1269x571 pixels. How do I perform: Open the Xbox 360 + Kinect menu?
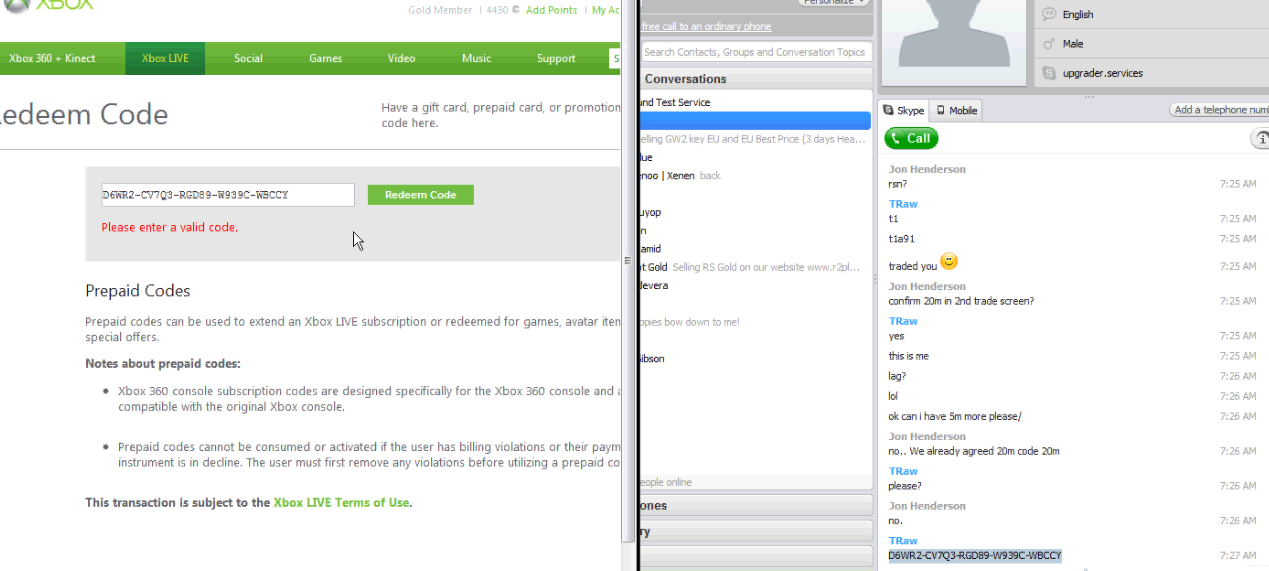click(53, 58)
